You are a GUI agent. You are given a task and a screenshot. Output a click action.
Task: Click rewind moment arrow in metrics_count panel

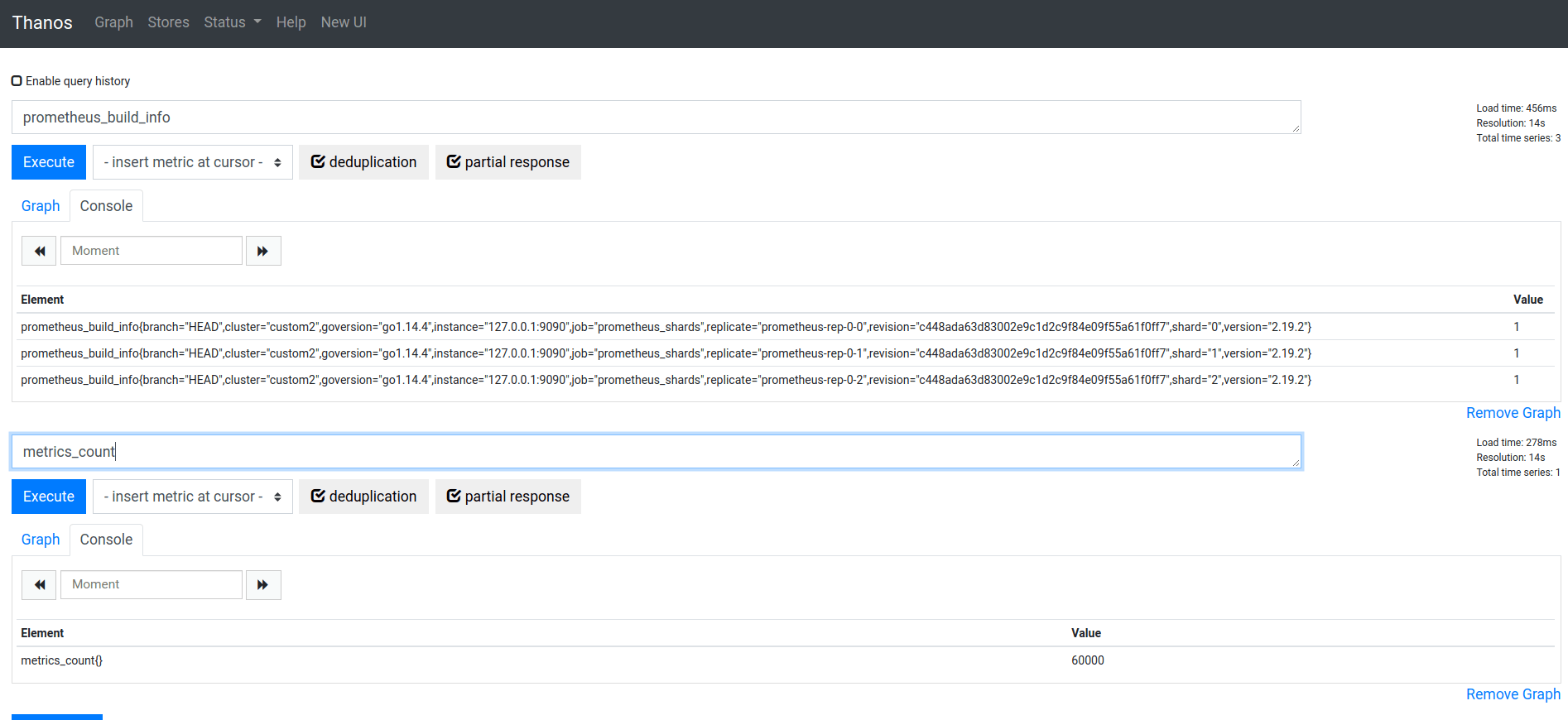pos(39,585)
